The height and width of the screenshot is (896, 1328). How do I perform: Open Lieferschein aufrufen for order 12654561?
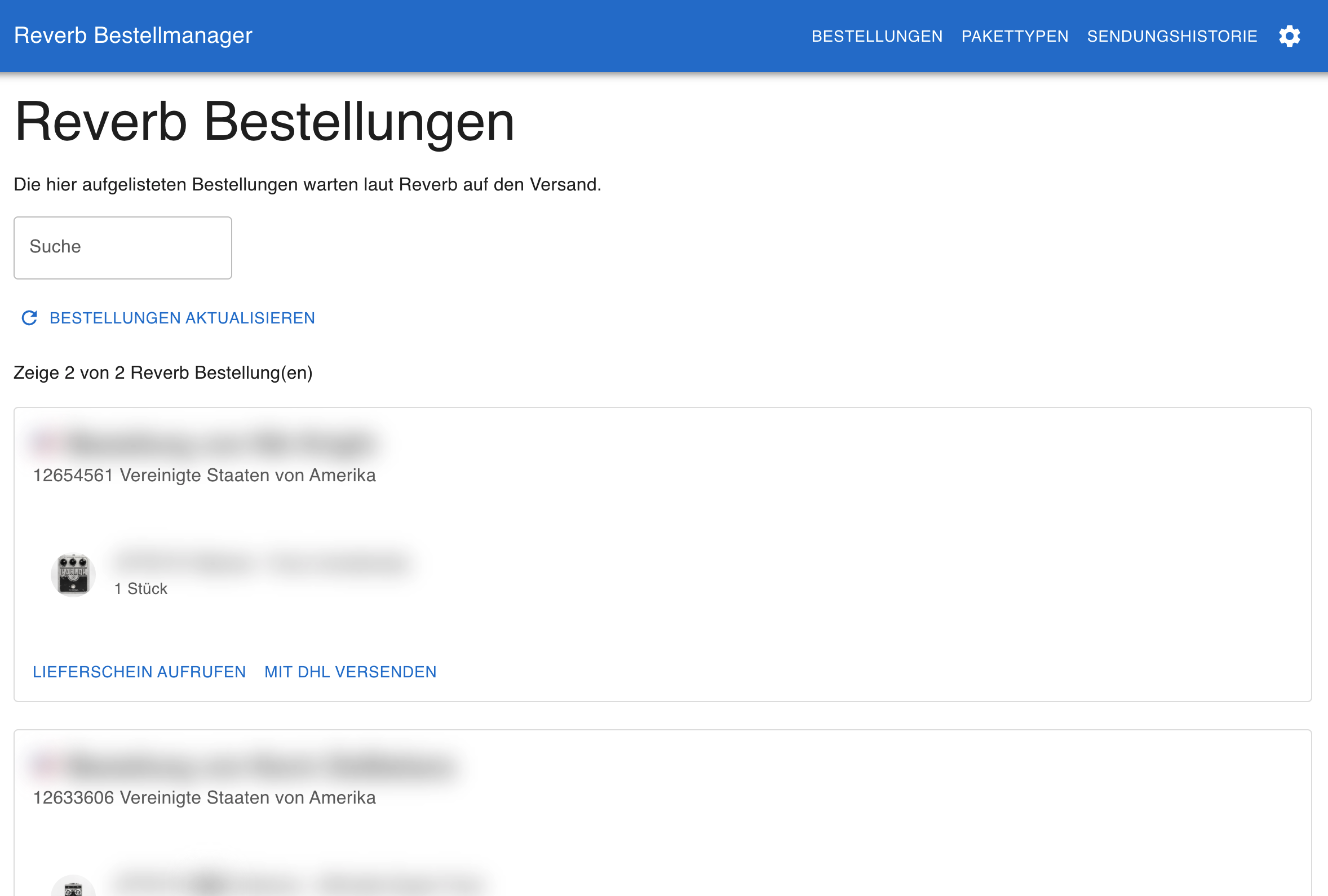(x=139, y=671)
